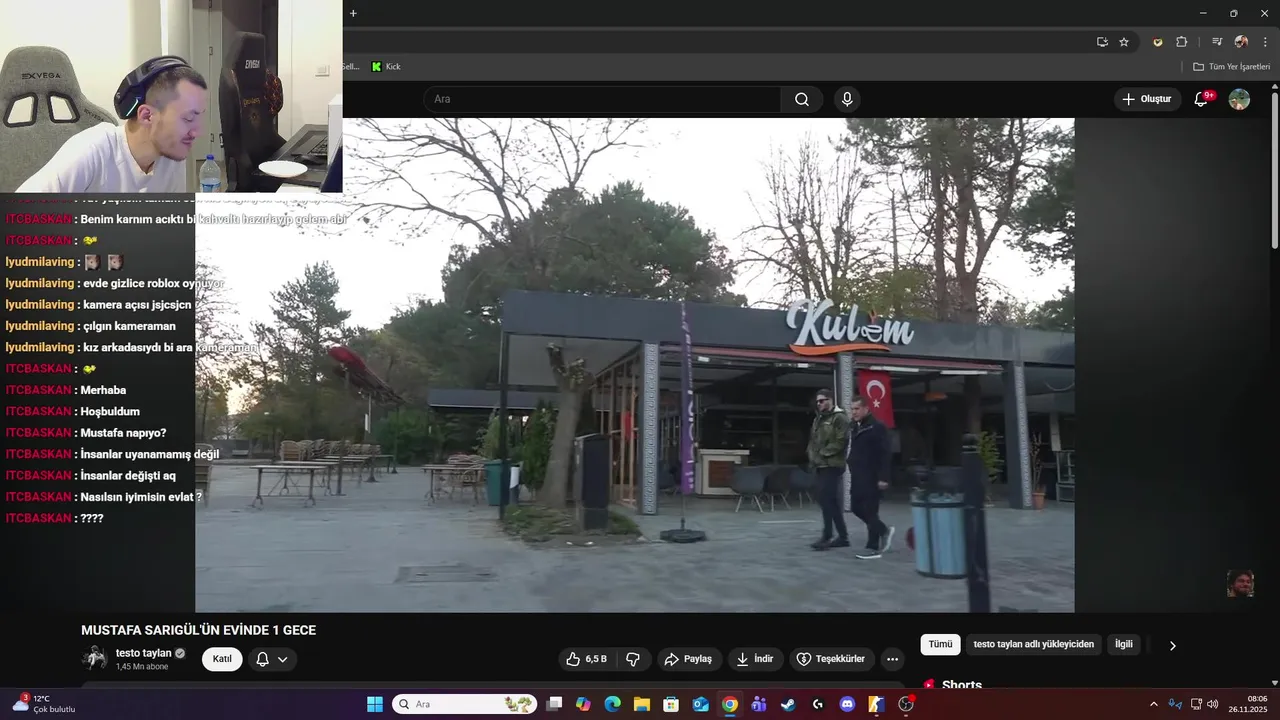Open Logitech G HUB from taskbar
1280x720 pixels.
coord(818,704)
